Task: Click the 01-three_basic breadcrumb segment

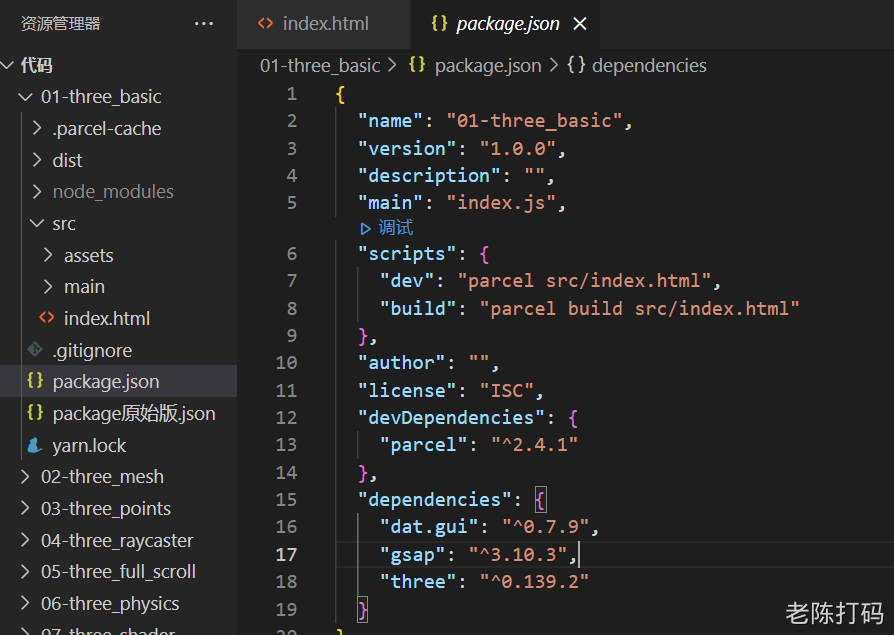Action: (320, 66)
